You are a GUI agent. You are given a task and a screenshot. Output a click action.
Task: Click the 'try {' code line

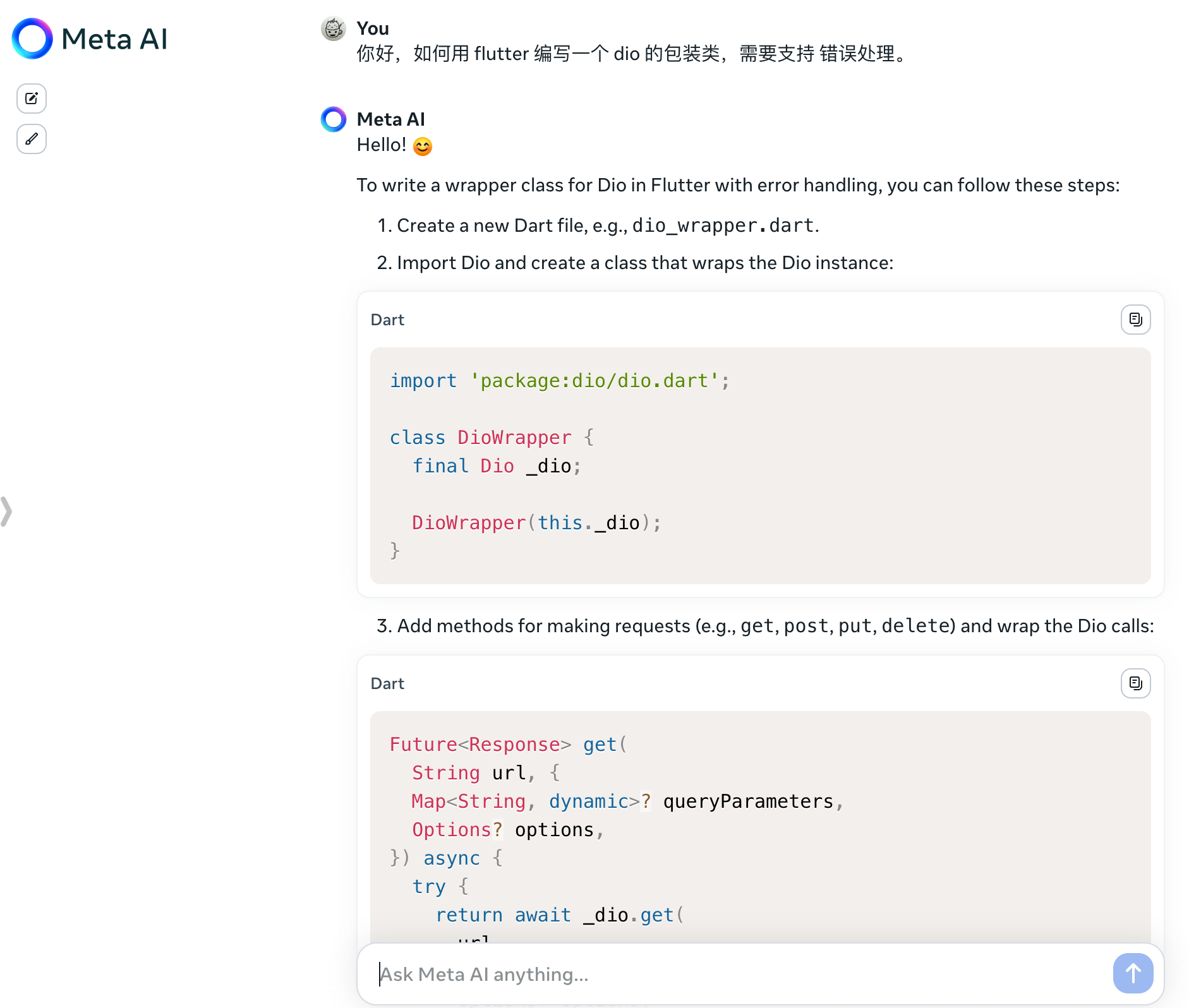click(440, 887)
